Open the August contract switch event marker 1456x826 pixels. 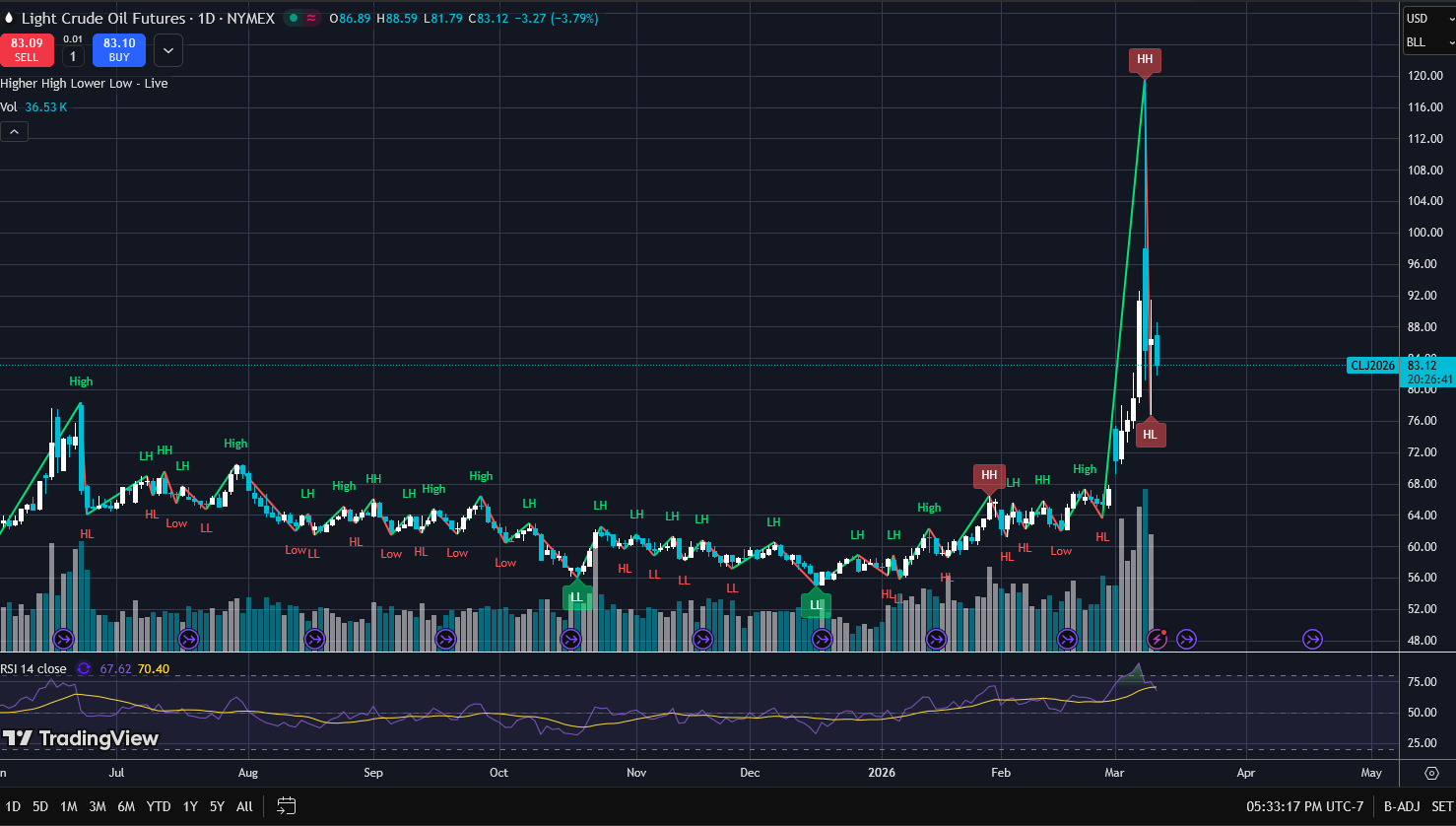coord(314,640)
